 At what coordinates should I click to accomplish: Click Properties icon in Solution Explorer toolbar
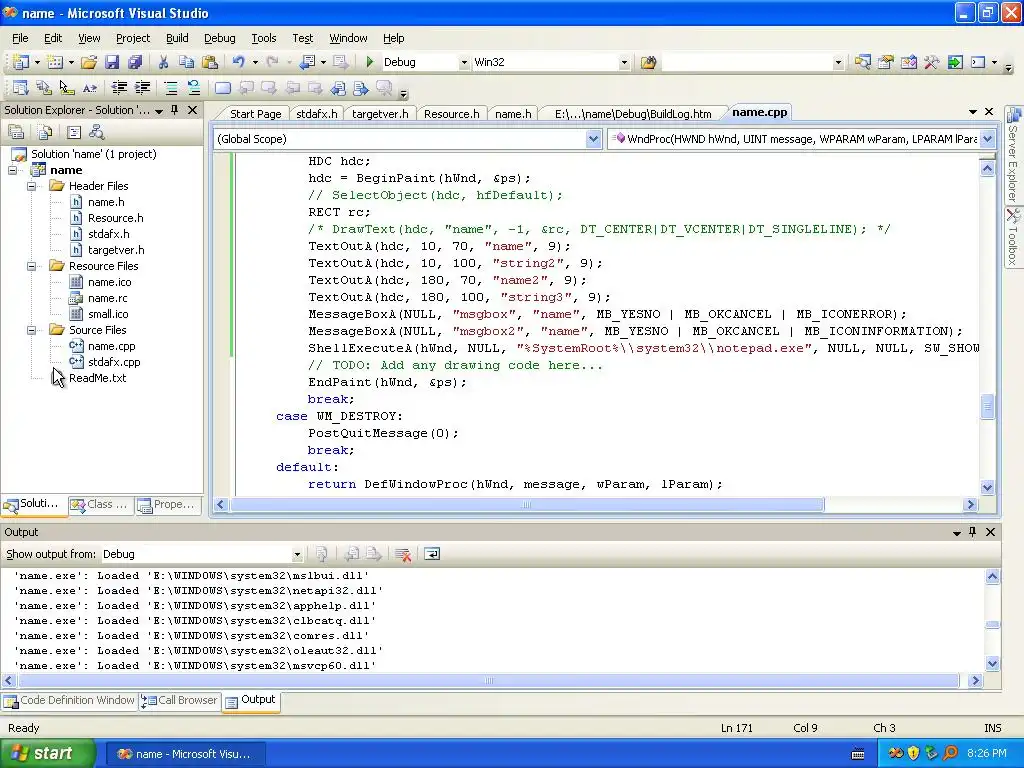pos(16,133)
